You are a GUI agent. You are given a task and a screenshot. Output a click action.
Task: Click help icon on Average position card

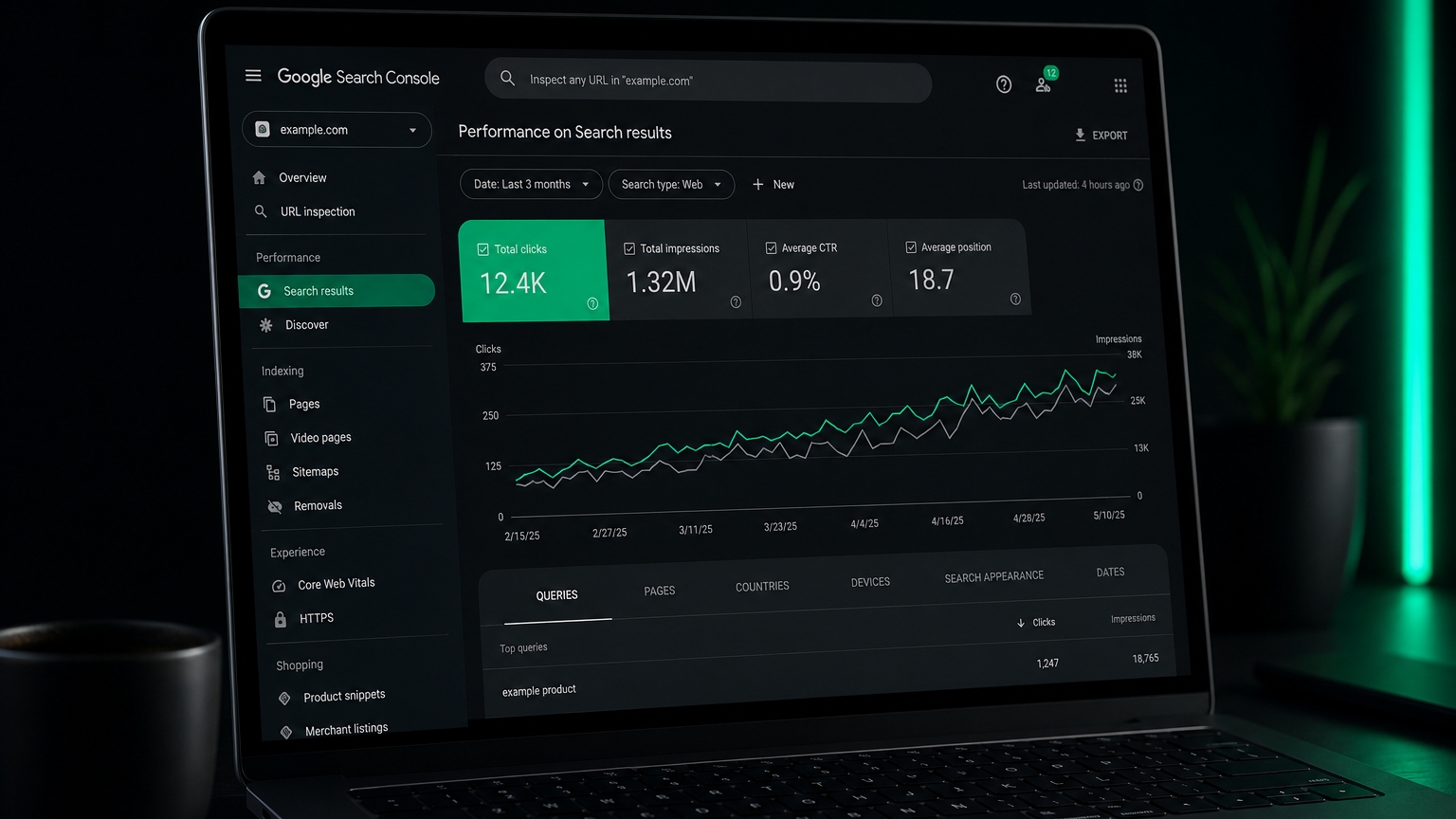coord(1015,300)
